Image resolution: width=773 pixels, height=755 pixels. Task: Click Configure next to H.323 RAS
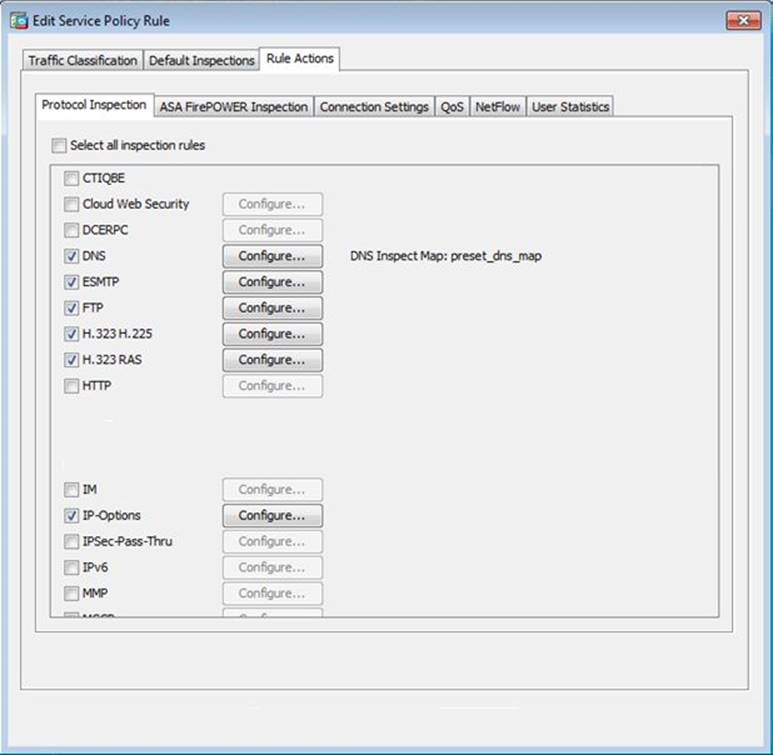pyautogui.click(x=271, y=360)
